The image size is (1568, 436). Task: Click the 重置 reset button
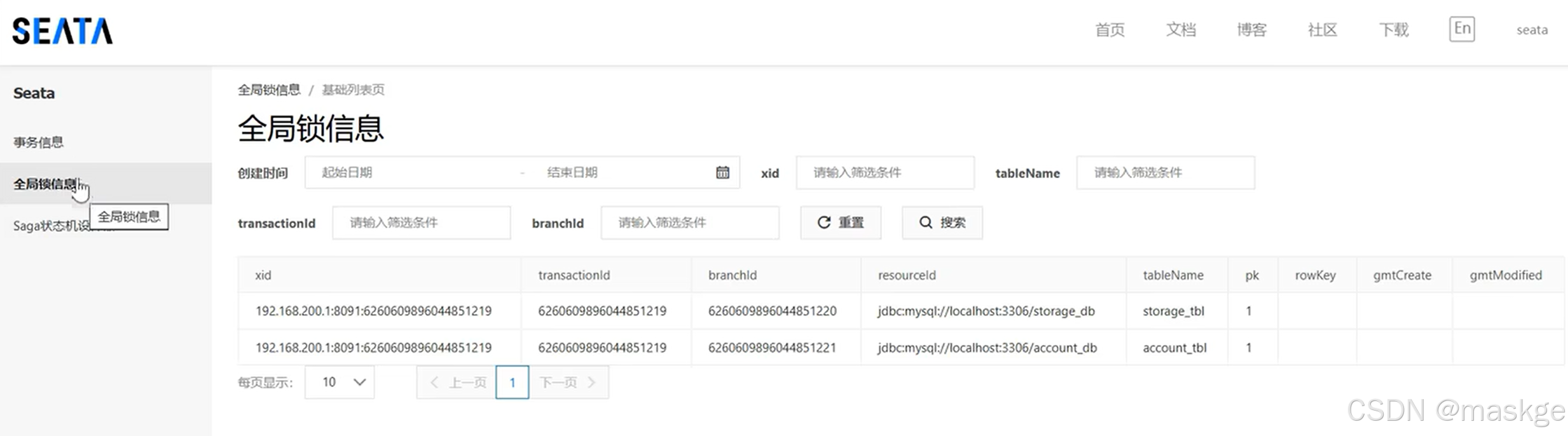(x=841, y=222)
